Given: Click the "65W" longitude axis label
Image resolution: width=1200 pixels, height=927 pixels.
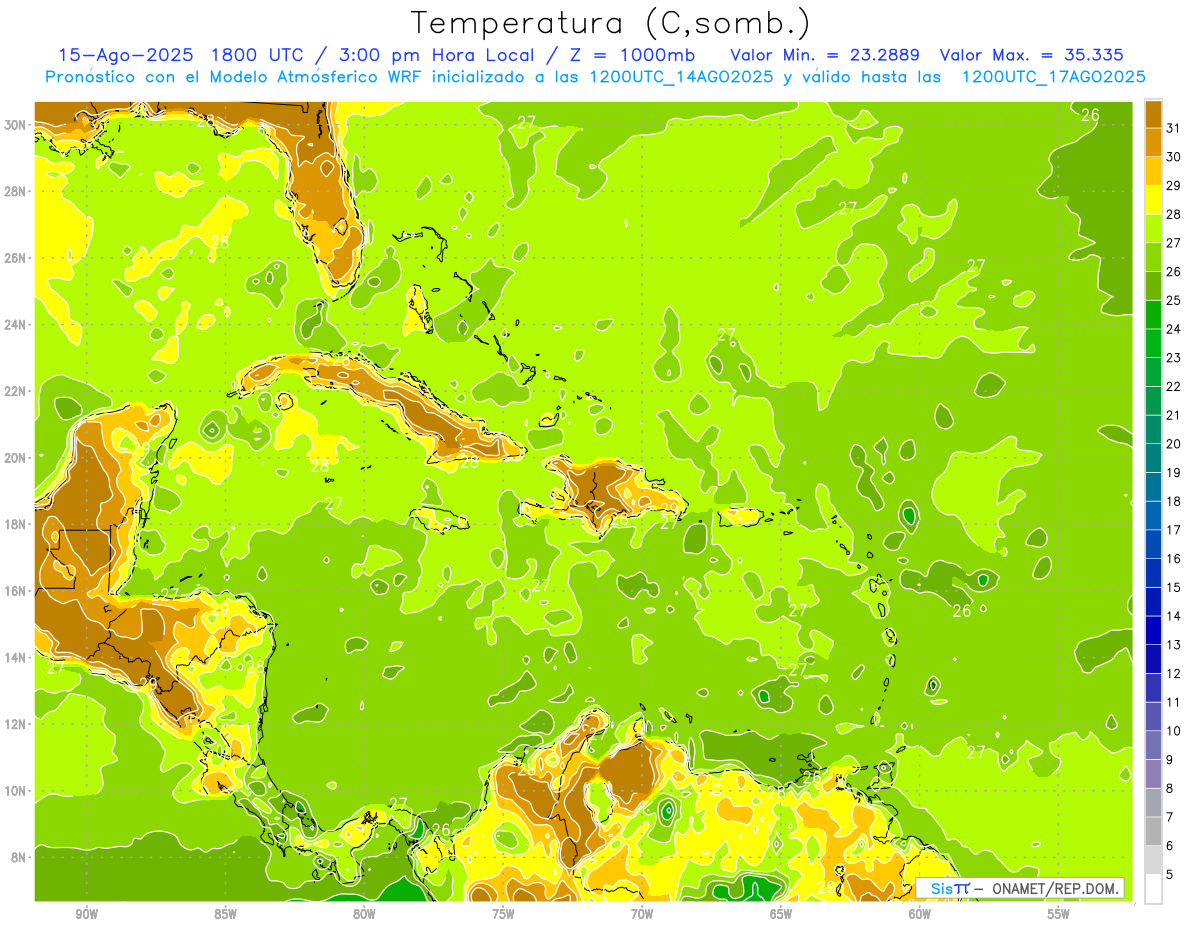Looking at the screenshot, I should click(x=781, y=914).
